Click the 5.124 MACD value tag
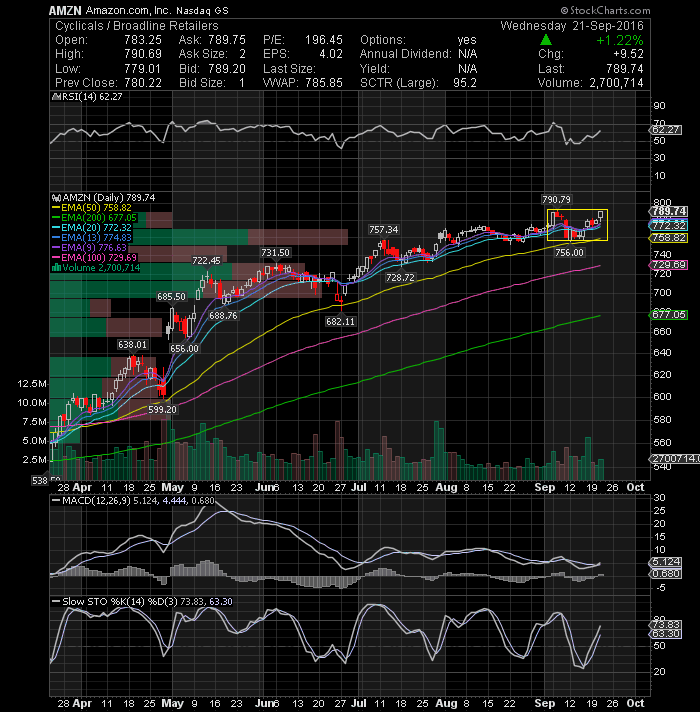The image size is (700, 712). 665,562
